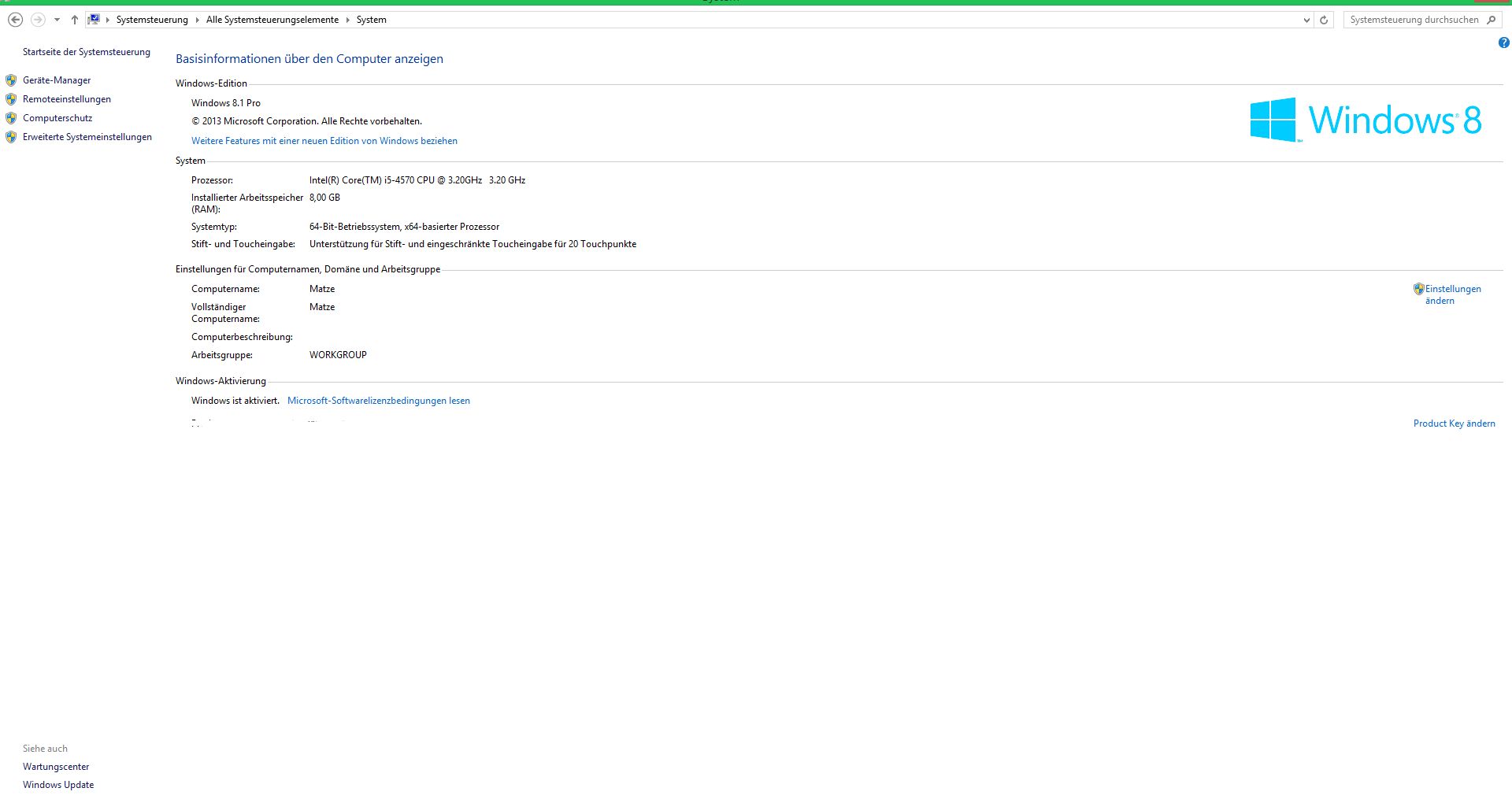Select Systemsteuerung in the breadcrumb
The width and height of the screenshot is (1512, 799).
click(x=152, y=20)
